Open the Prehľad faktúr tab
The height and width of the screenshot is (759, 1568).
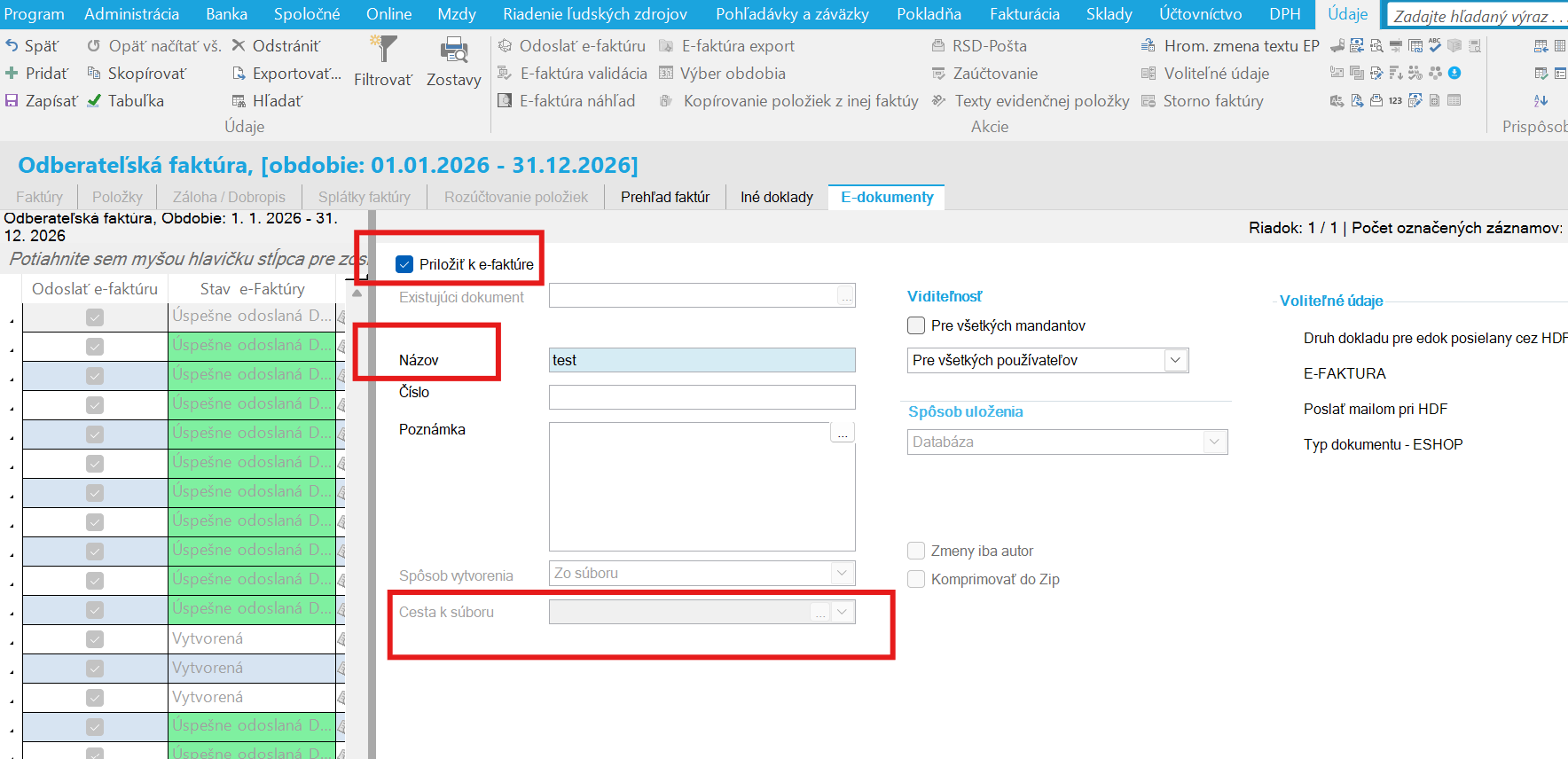coord(665,197)
